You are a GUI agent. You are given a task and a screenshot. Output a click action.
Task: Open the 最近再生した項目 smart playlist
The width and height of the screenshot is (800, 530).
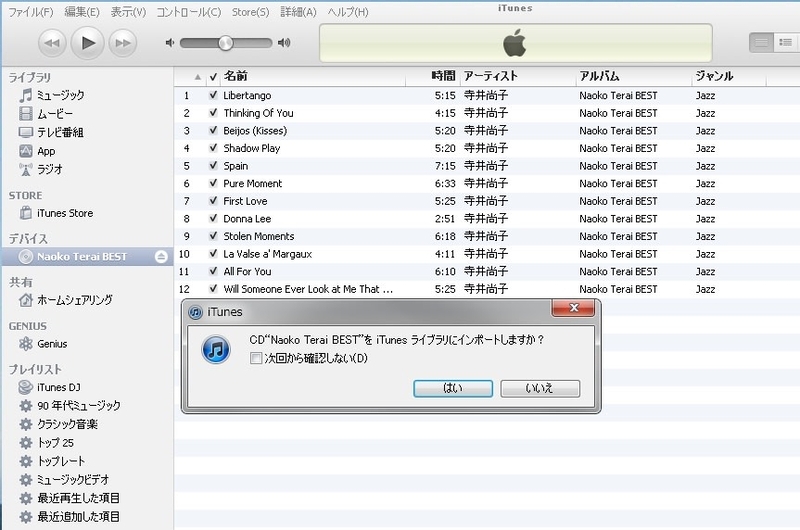point(79,498)
